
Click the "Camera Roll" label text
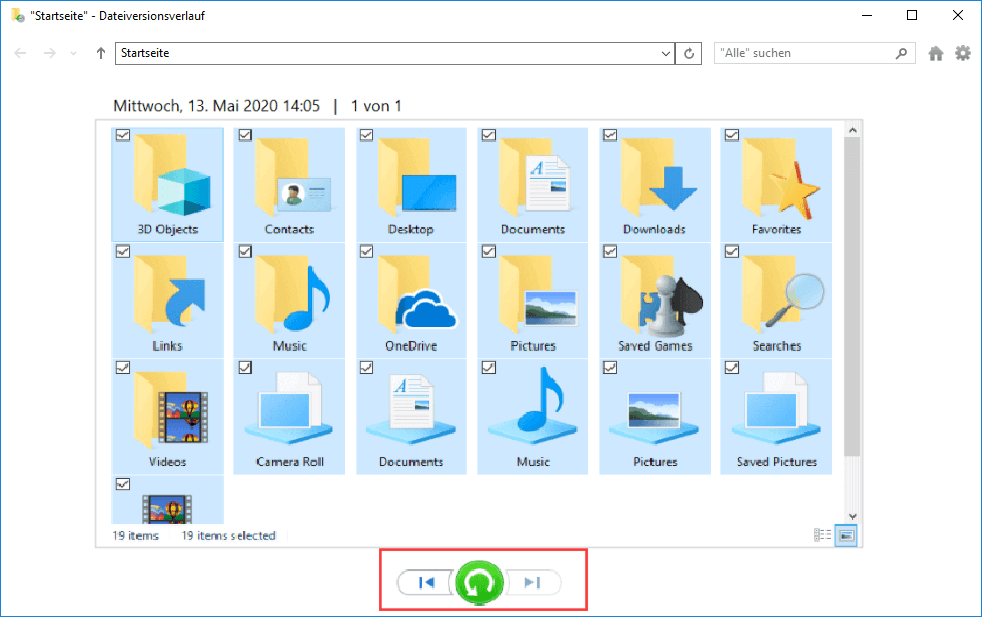click(x=290, y=462)
